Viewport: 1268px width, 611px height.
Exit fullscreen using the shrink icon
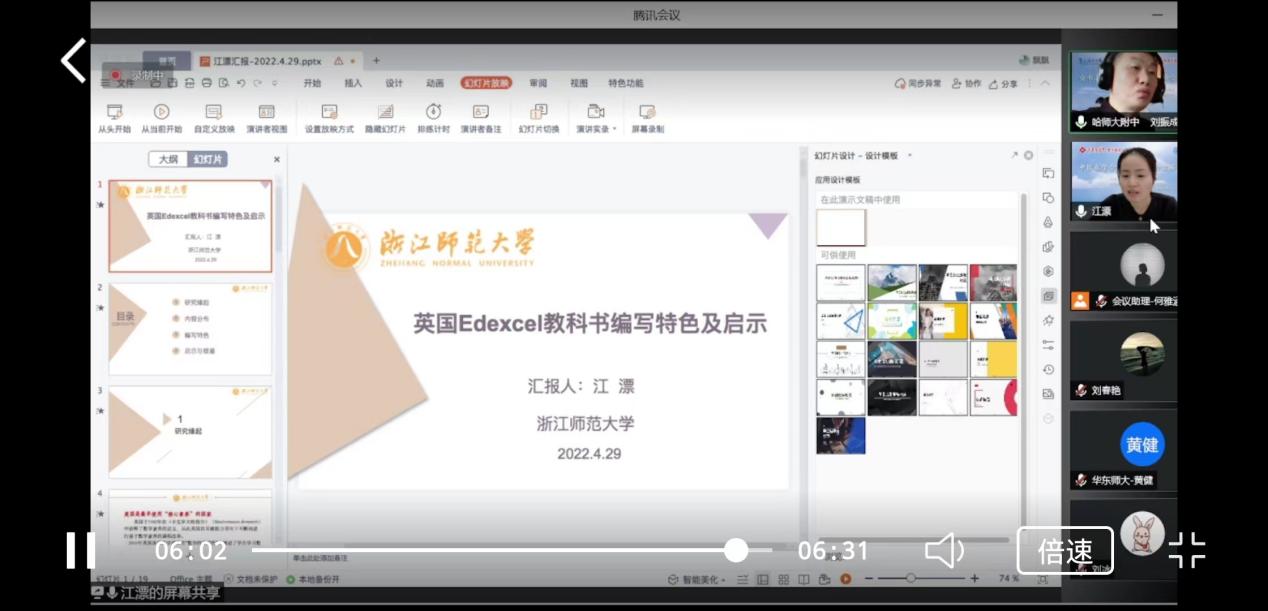click(1187, 550)
